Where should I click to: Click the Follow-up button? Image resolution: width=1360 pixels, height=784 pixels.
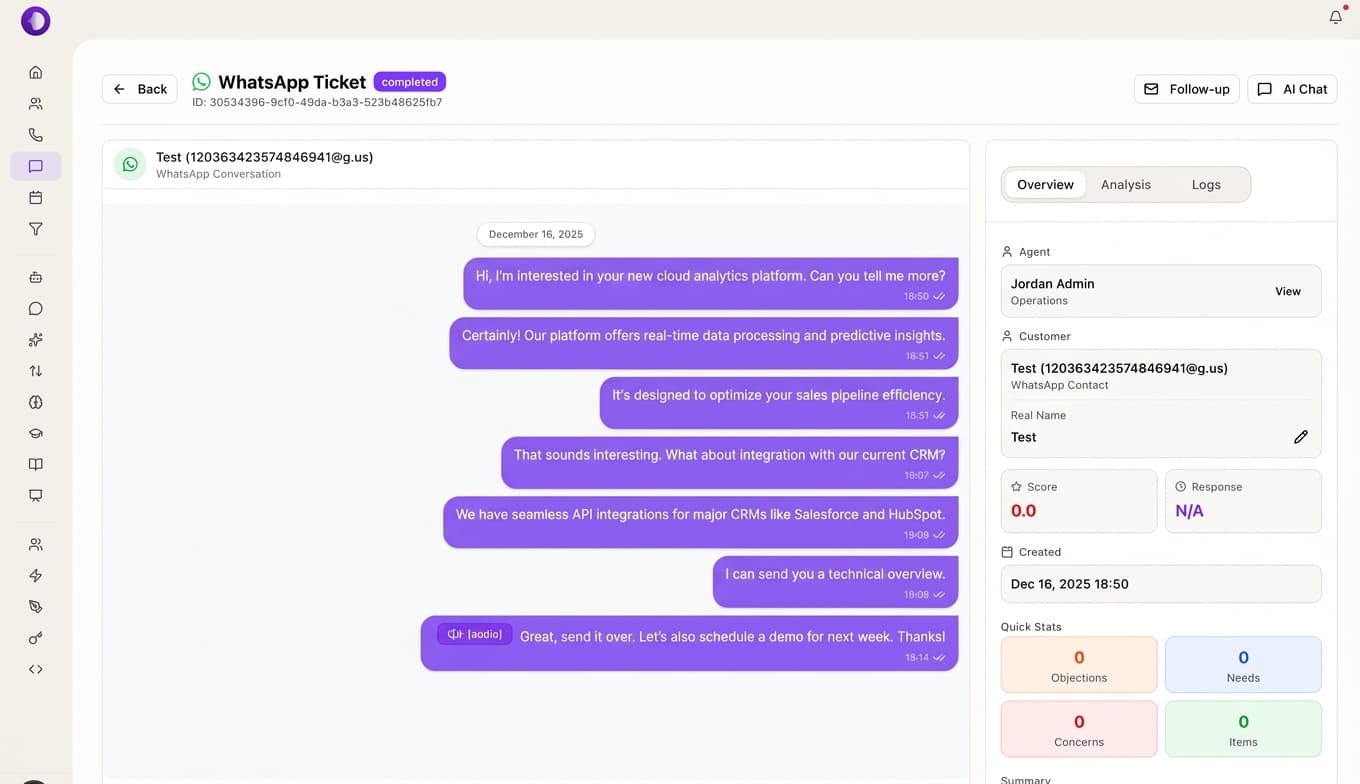(1186, 88)
